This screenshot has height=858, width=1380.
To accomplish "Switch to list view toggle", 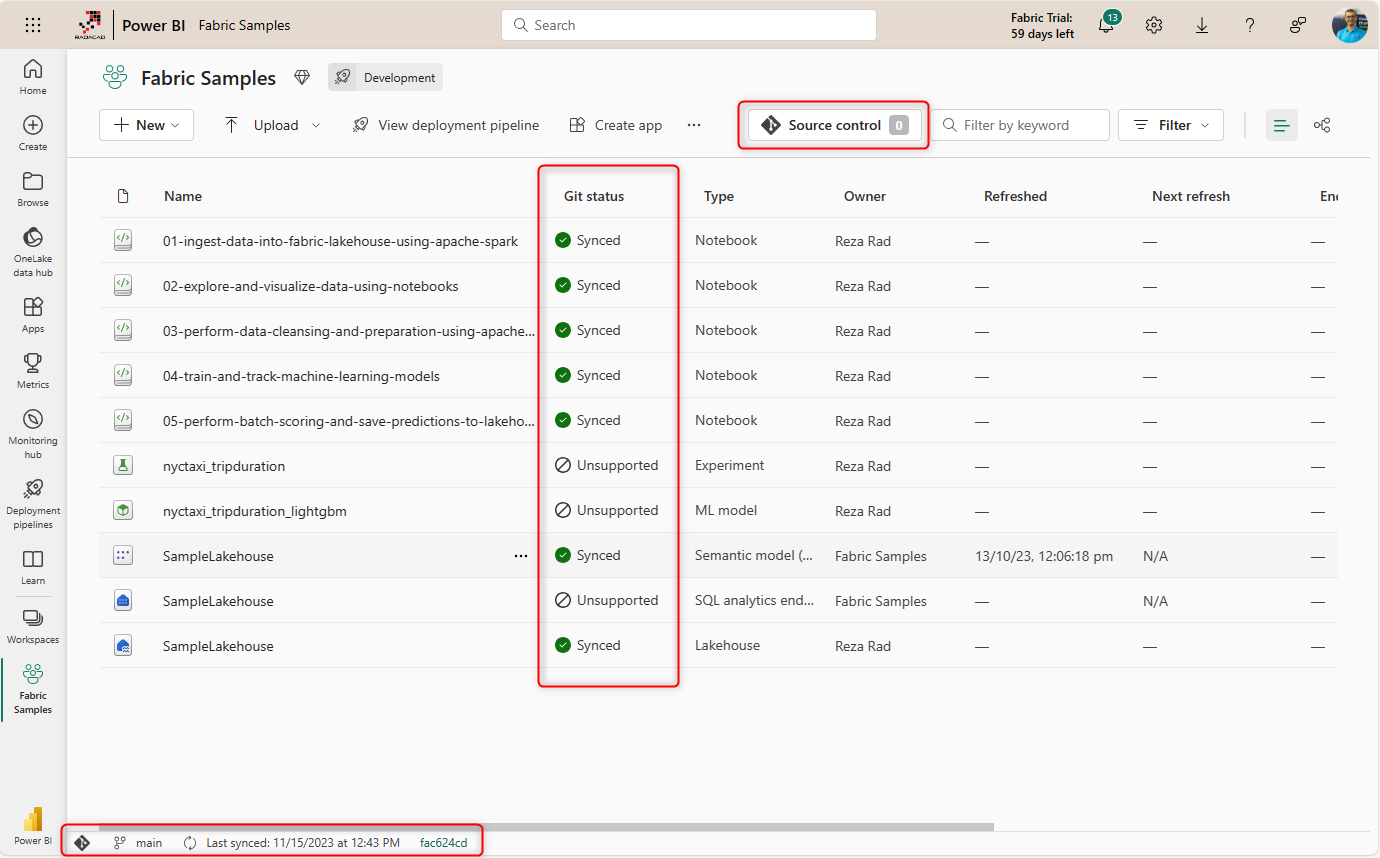I will pyautogui.click(x=1281, y=125).
